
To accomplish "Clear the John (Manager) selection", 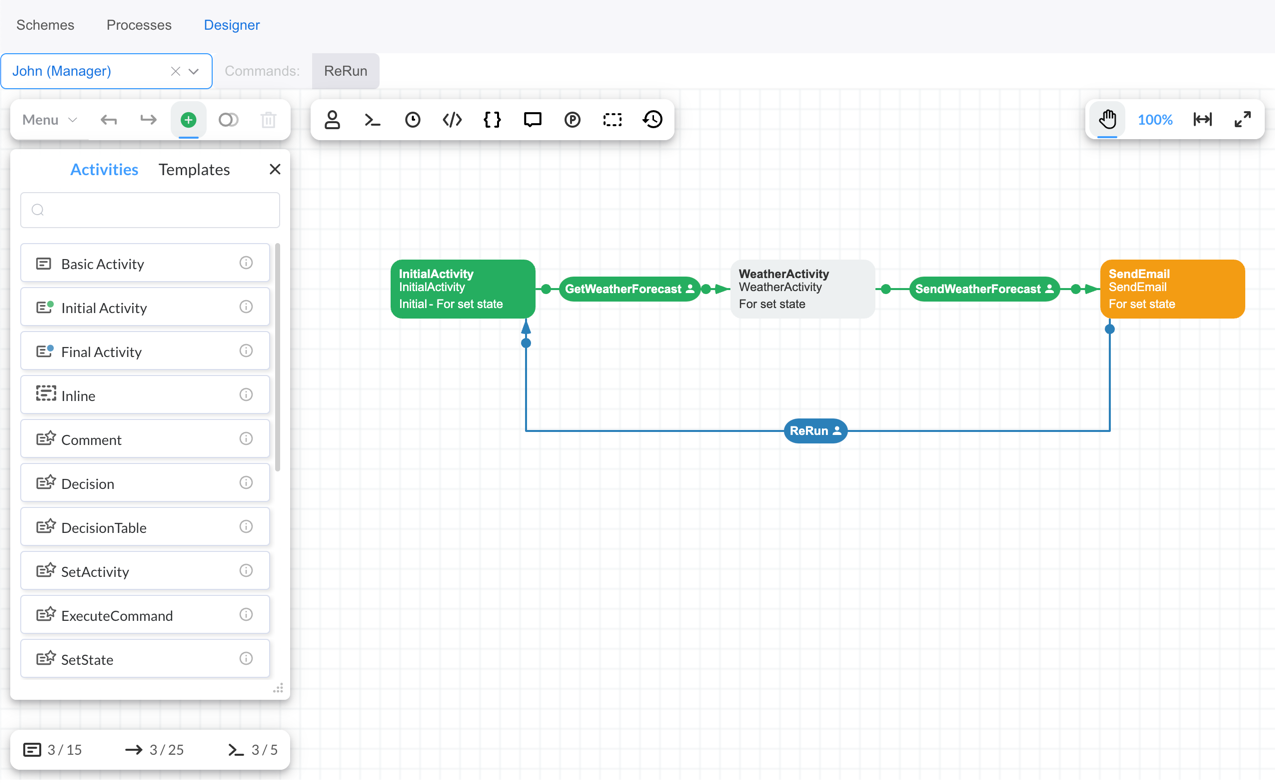I will (x=175, y=71).
